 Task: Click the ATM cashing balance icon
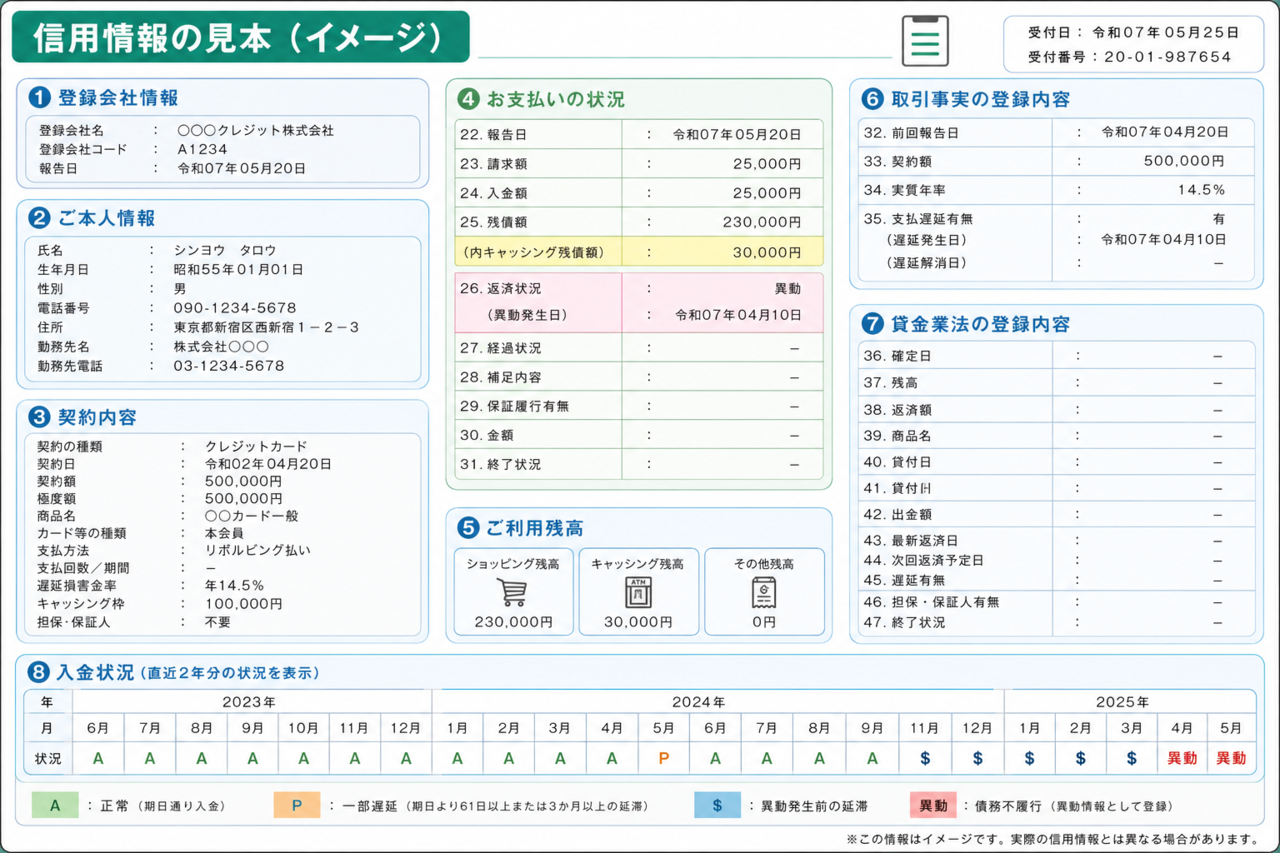pyautogui.click(x=638, y=592)
